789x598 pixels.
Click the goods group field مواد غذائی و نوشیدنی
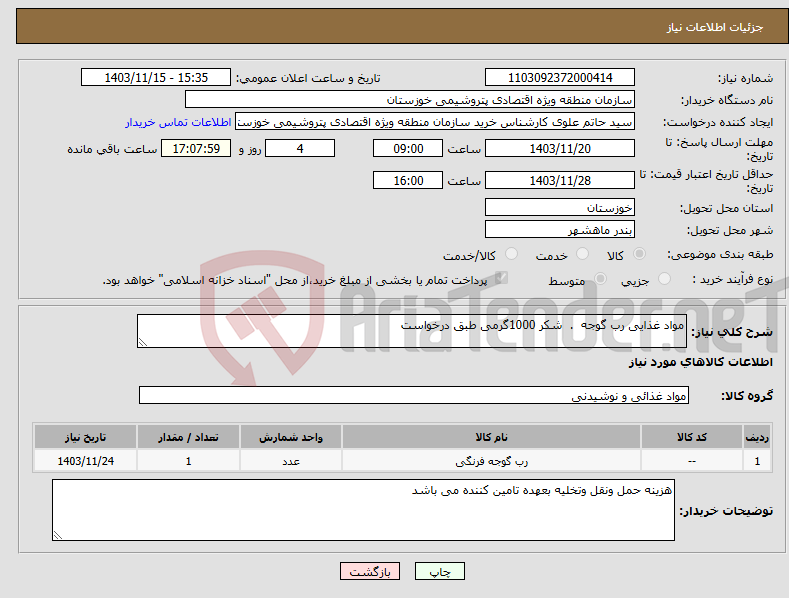414,396
